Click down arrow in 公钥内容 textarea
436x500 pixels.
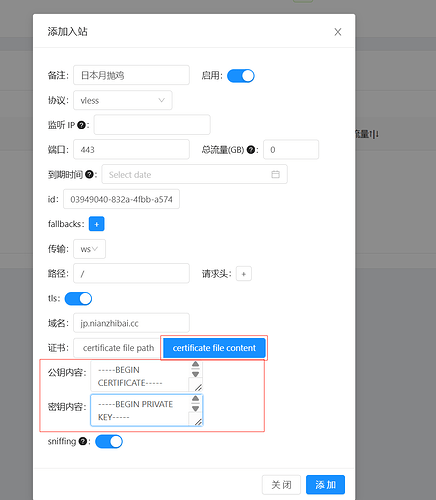pos(196,374)
